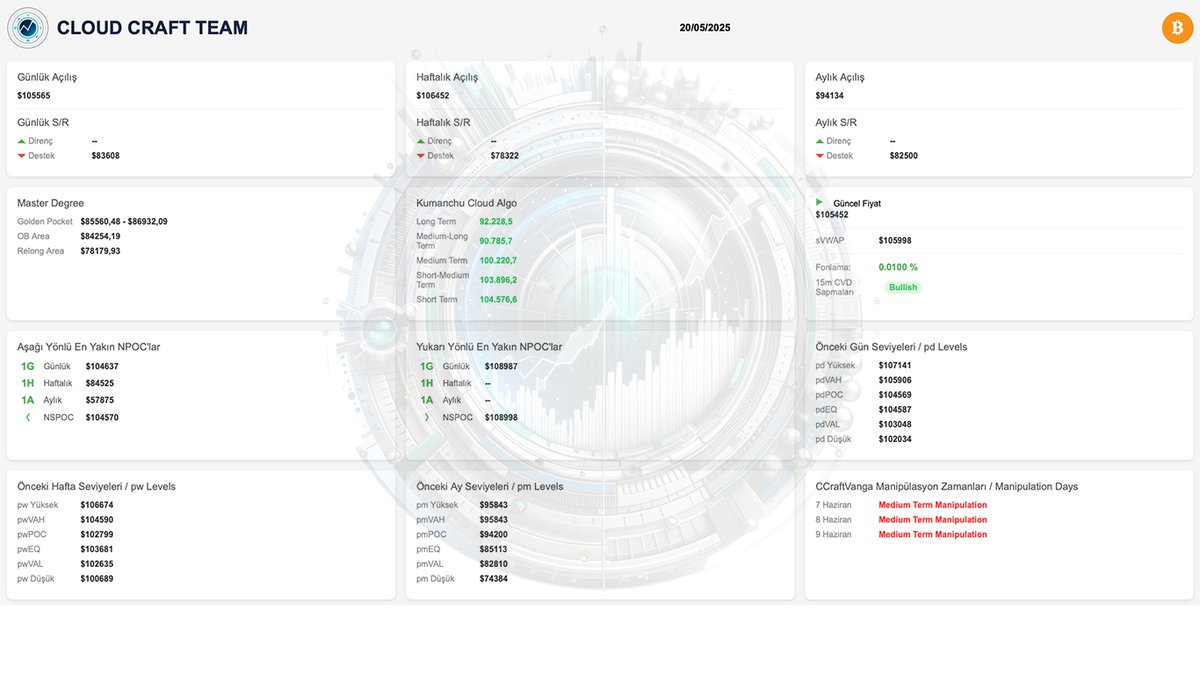
Task: Click Medium Term Manipulation for 8 Haziran
Action: 933,520
